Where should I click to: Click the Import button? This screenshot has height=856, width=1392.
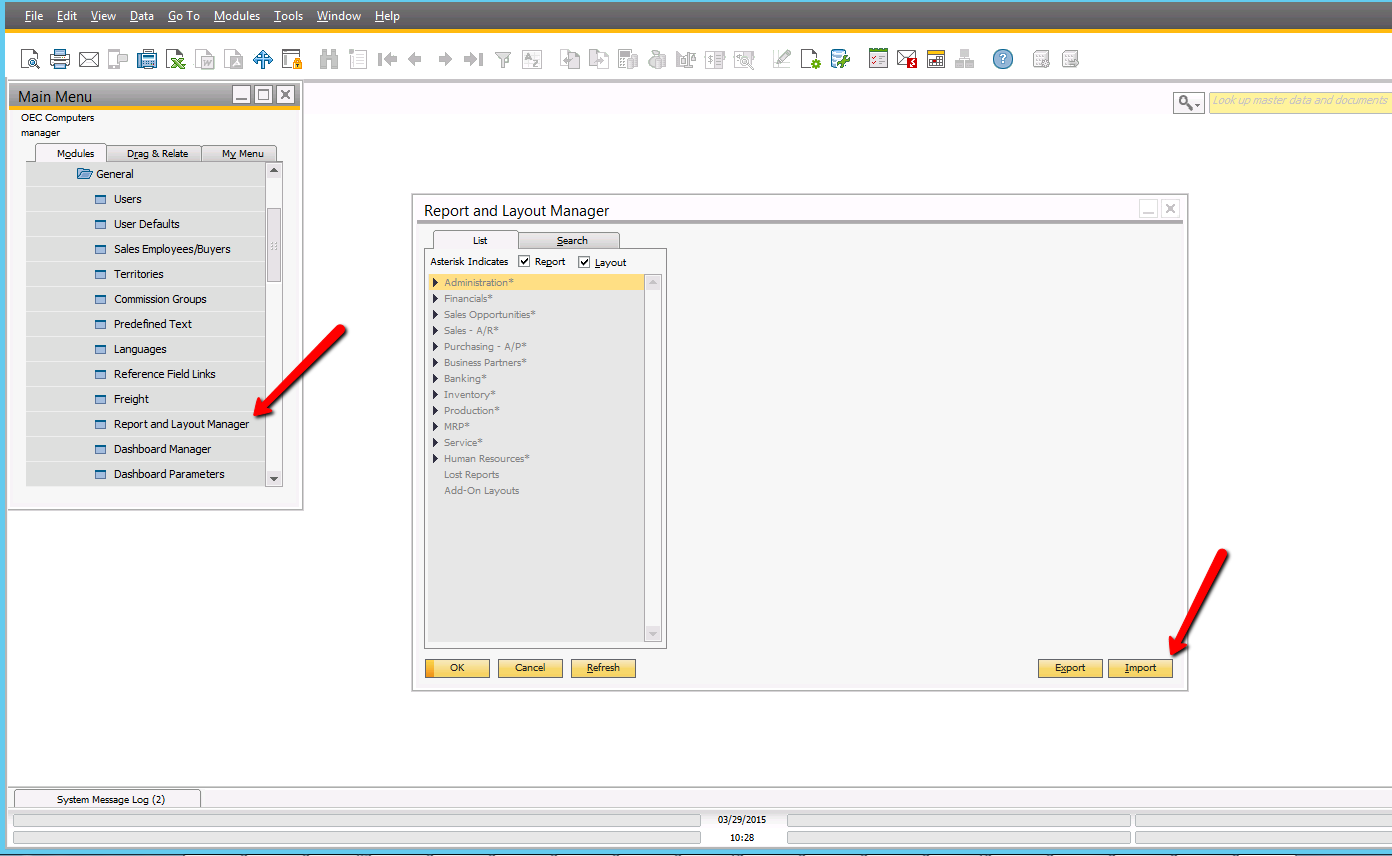pyautogui.click(x=1140, y=668)
